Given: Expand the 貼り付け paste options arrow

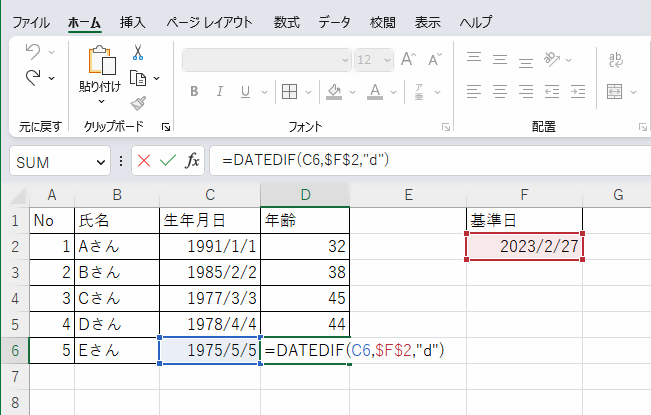Looking at the screenshot, I should pyautogui.click(x=101, y=102).
